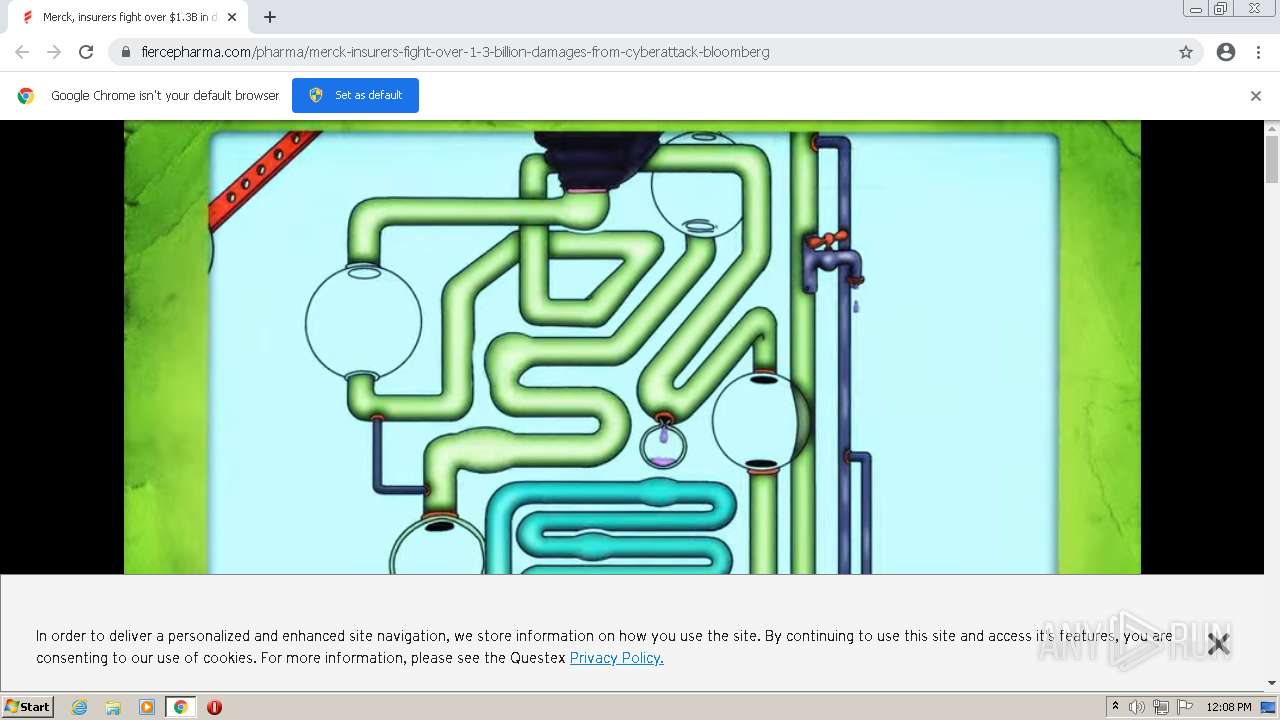
Task: Click the red stop-sign taskbar icon
Action: tap(214, 707)
